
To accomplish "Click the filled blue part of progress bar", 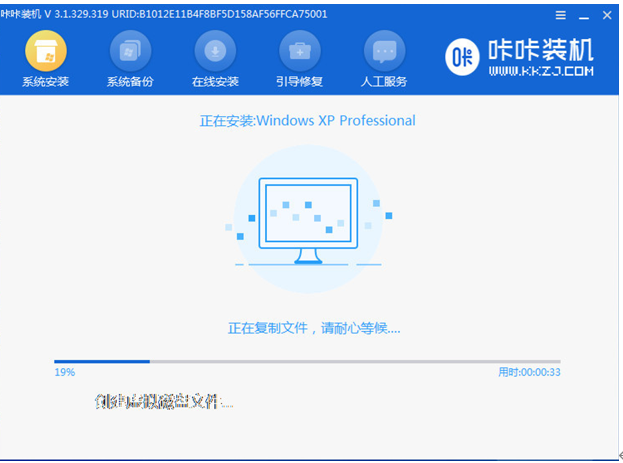I will point(102,361).
